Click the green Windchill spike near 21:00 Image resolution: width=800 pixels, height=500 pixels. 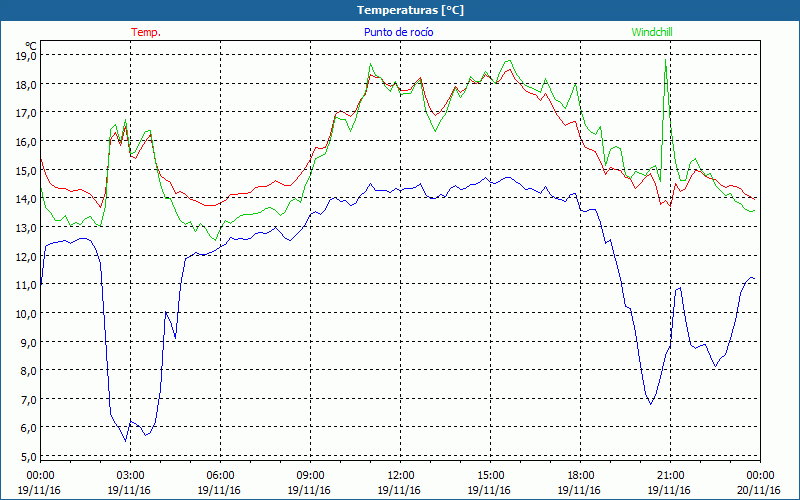tap(666, 60)
